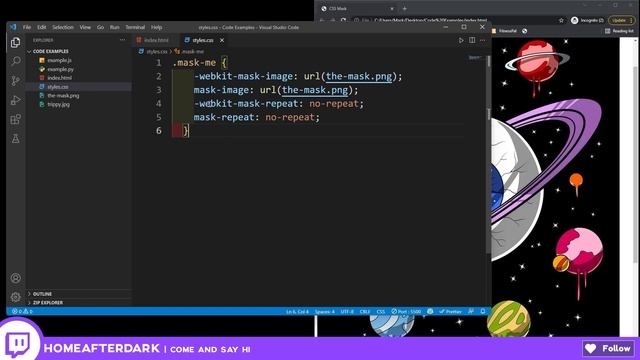Click the Follow button on the Twitch banner
640x360 pixels.
(x=609, y=348)
